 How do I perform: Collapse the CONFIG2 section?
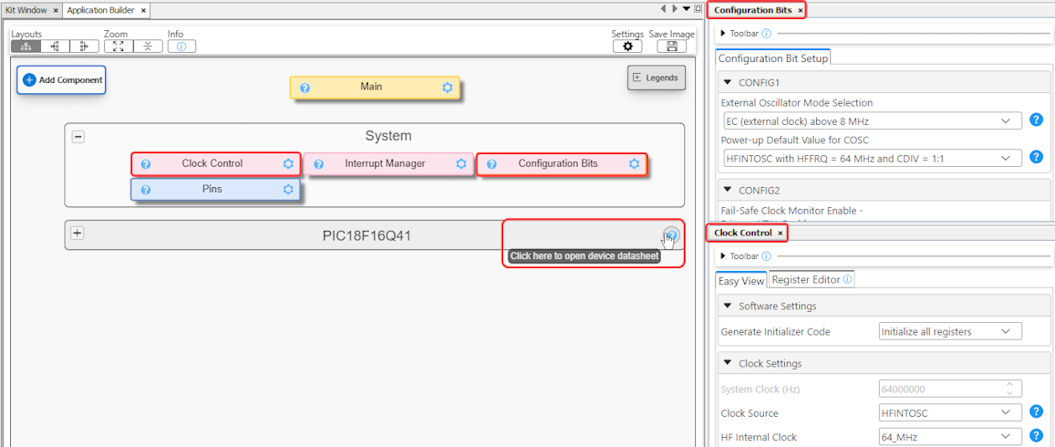point(728,191)
